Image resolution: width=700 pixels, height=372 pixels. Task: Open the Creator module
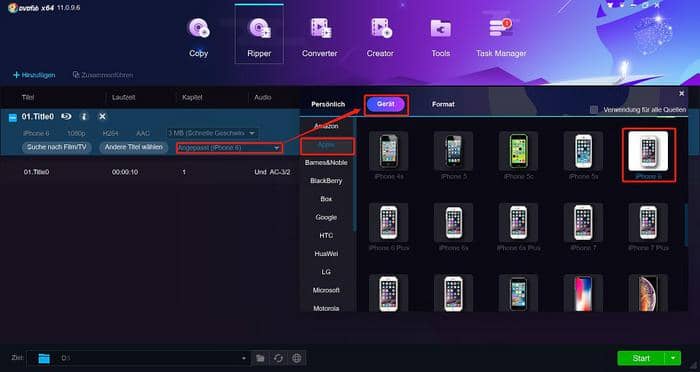(x=380, y=38)
